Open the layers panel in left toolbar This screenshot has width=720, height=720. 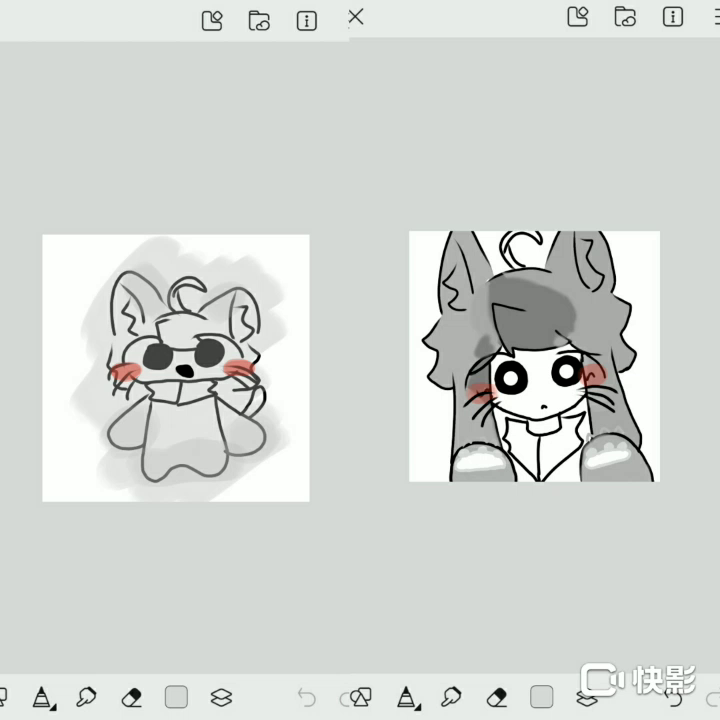[x=221, y=697]
